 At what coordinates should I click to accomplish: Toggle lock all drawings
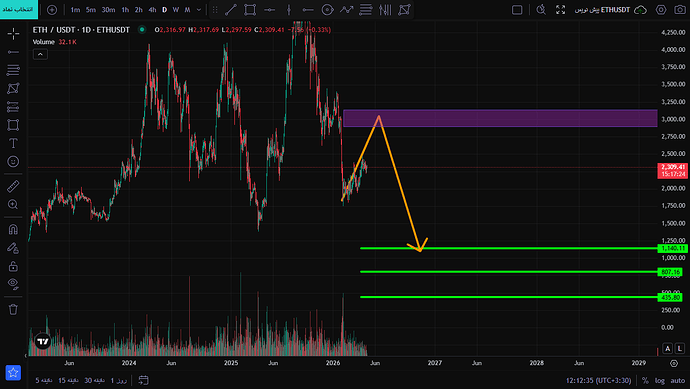pos(13,266)
